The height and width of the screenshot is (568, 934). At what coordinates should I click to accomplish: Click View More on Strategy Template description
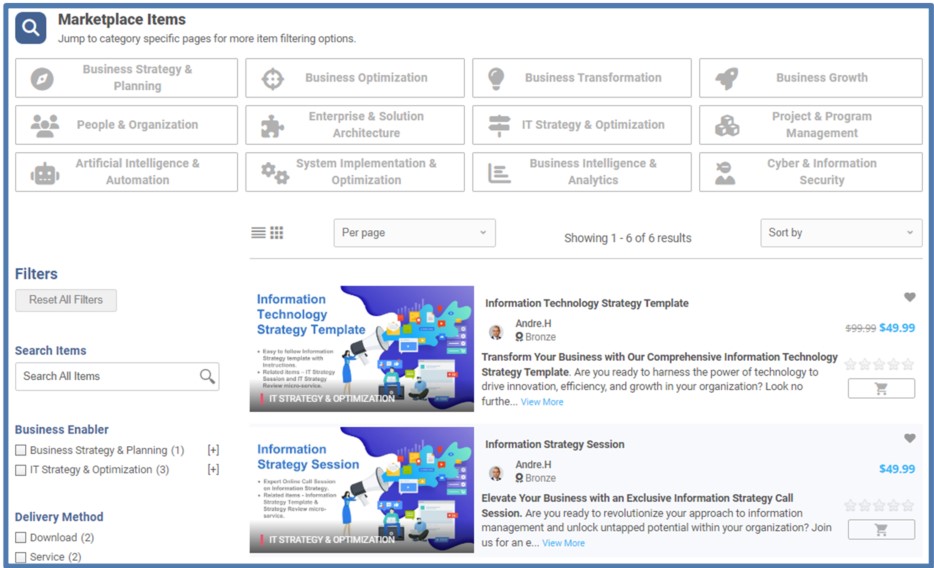click(x=542, y=402)
